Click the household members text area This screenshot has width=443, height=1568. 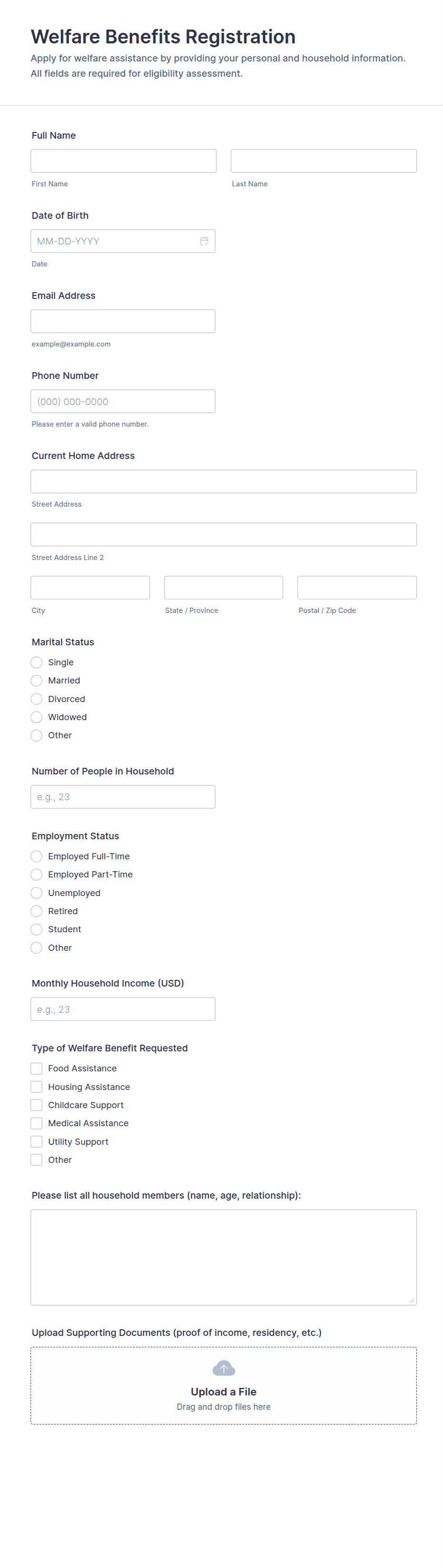tap(223, 1257)
